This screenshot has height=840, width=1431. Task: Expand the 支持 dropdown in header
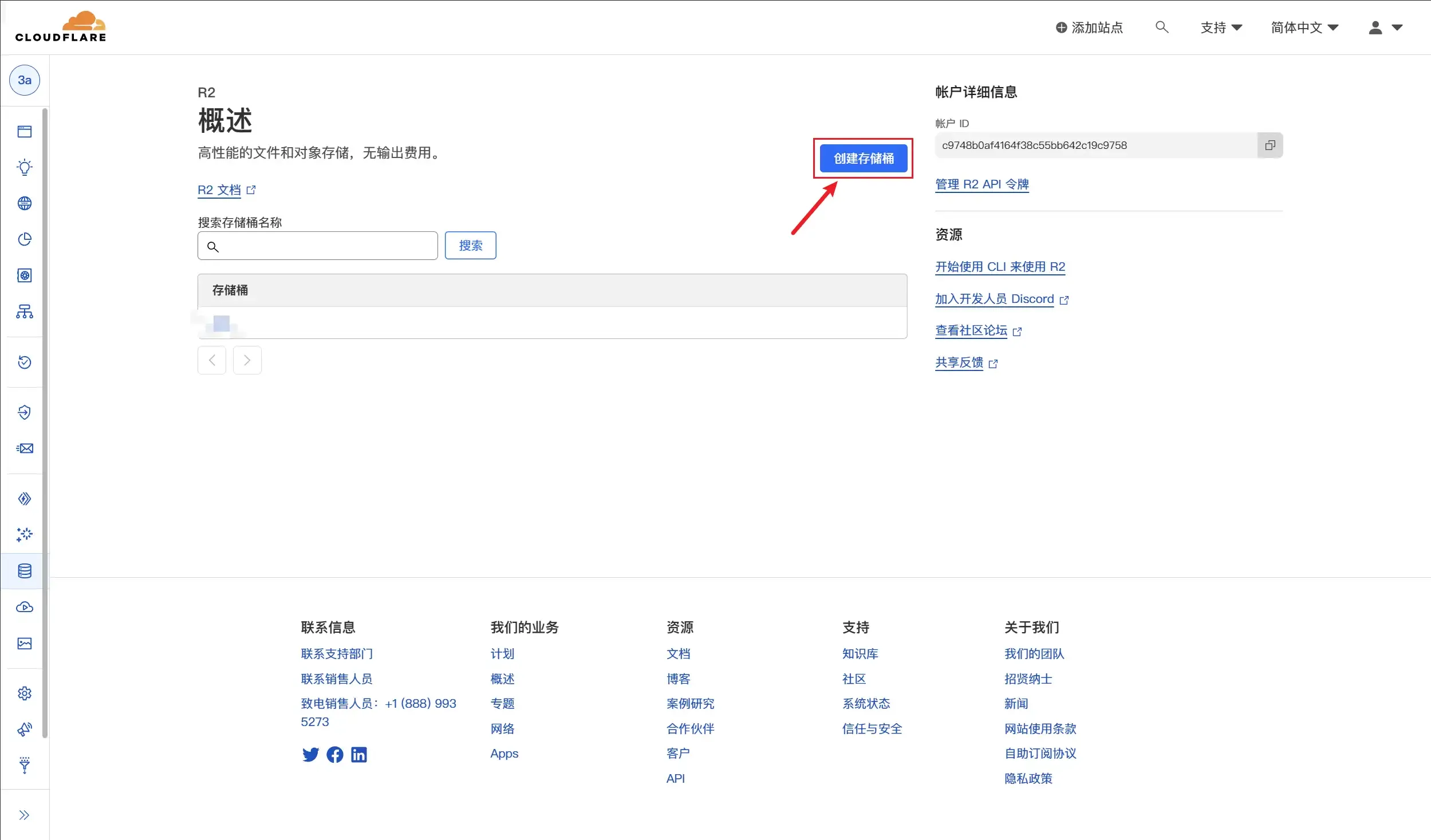pos(1221,27)
